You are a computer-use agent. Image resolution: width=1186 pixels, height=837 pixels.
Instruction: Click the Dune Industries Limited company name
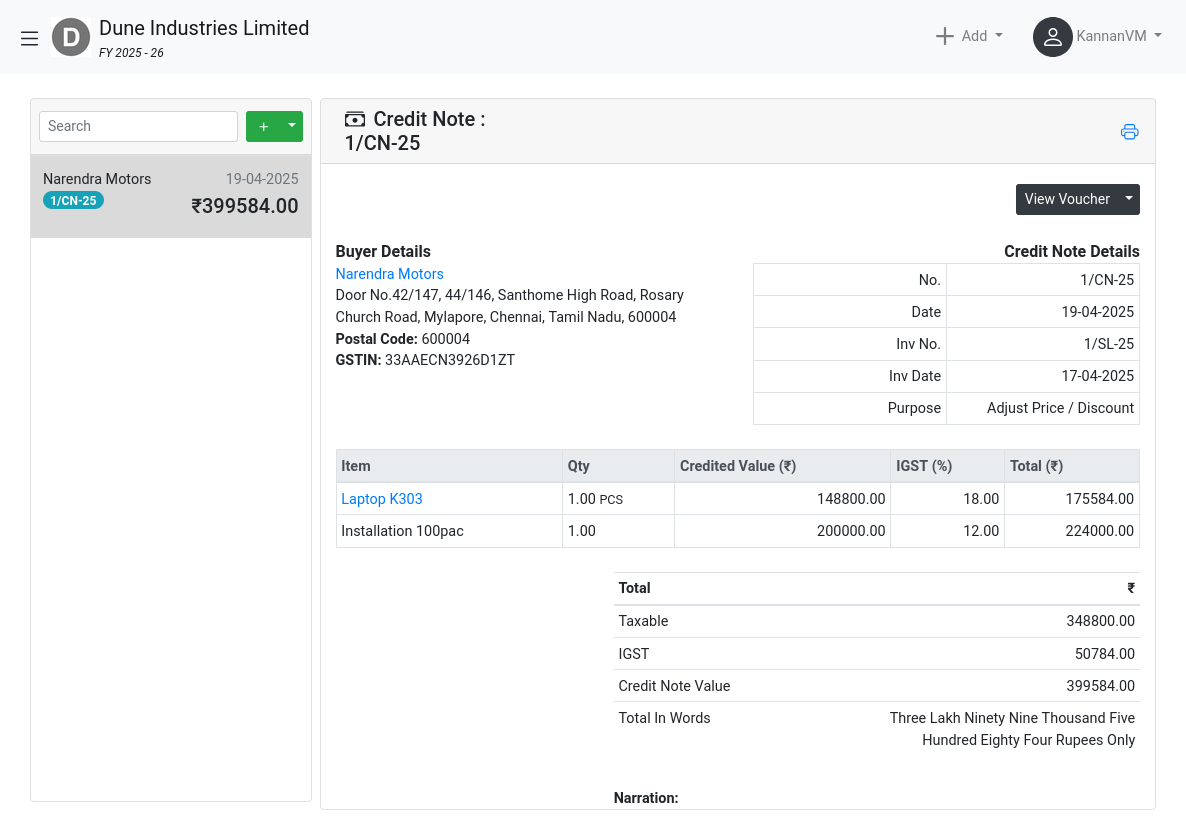[204, 28]
